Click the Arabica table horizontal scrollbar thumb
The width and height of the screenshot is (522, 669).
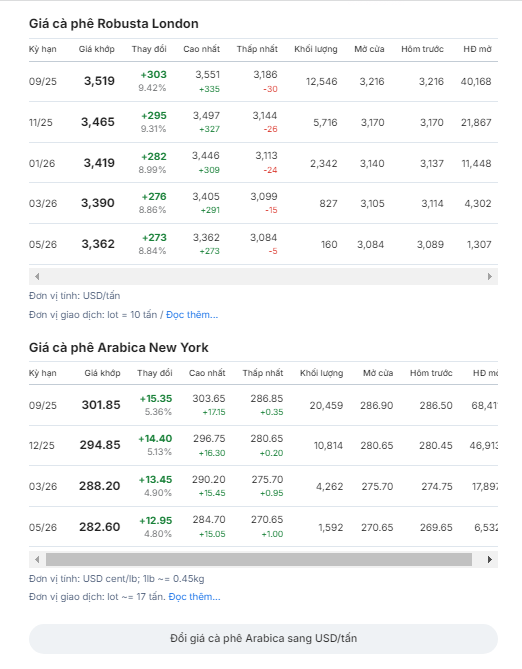point(259,559)
